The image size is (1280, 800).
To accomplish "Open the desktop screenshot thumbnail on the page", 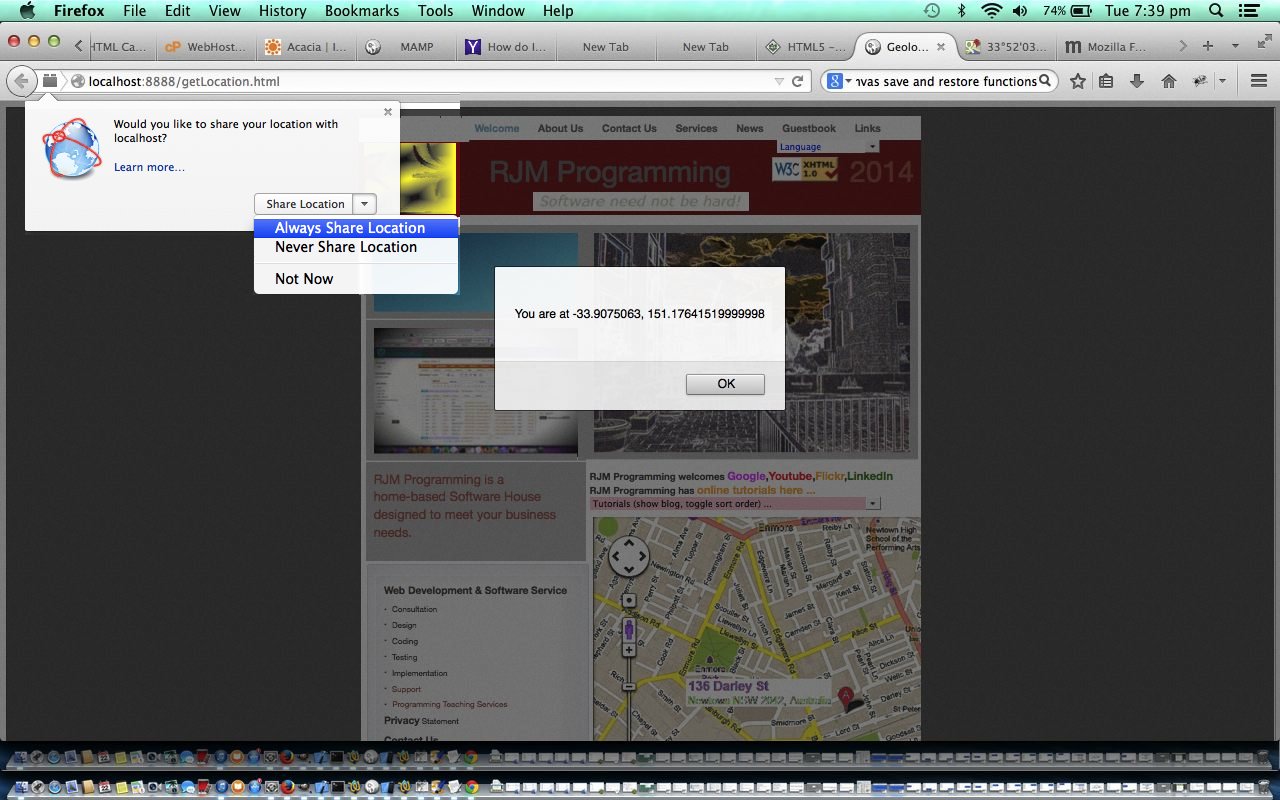I will point(476,390).
